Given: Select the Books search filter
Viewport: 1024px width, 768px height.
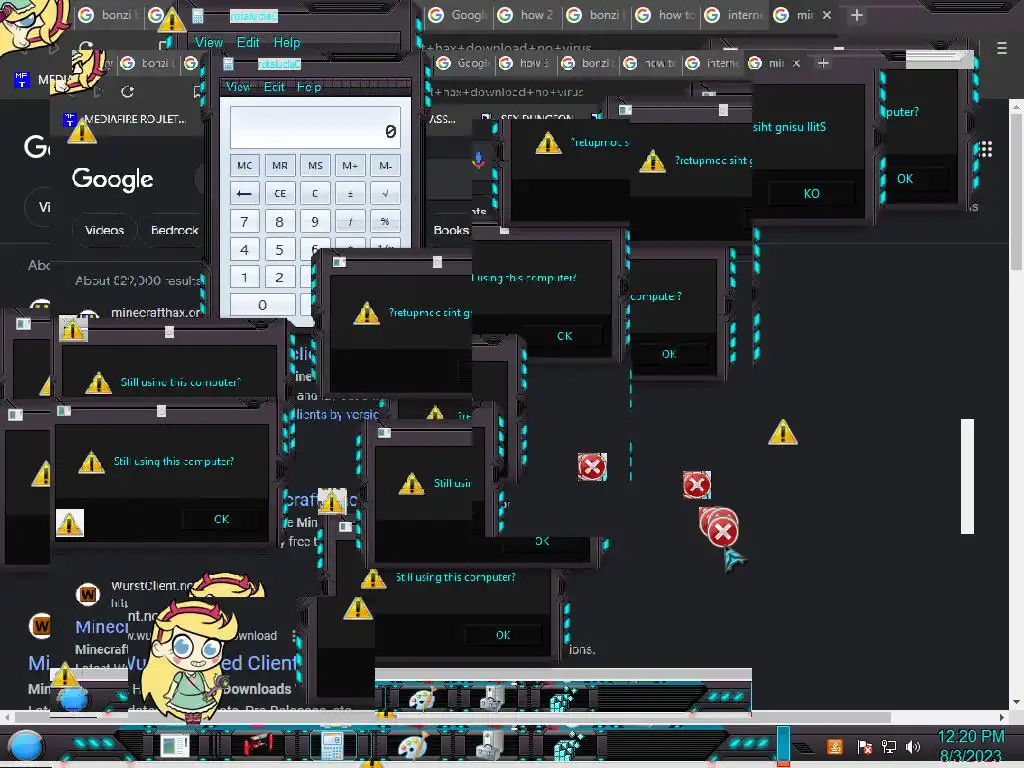Looking at the screenshot, I should click(x=451, y=230).
